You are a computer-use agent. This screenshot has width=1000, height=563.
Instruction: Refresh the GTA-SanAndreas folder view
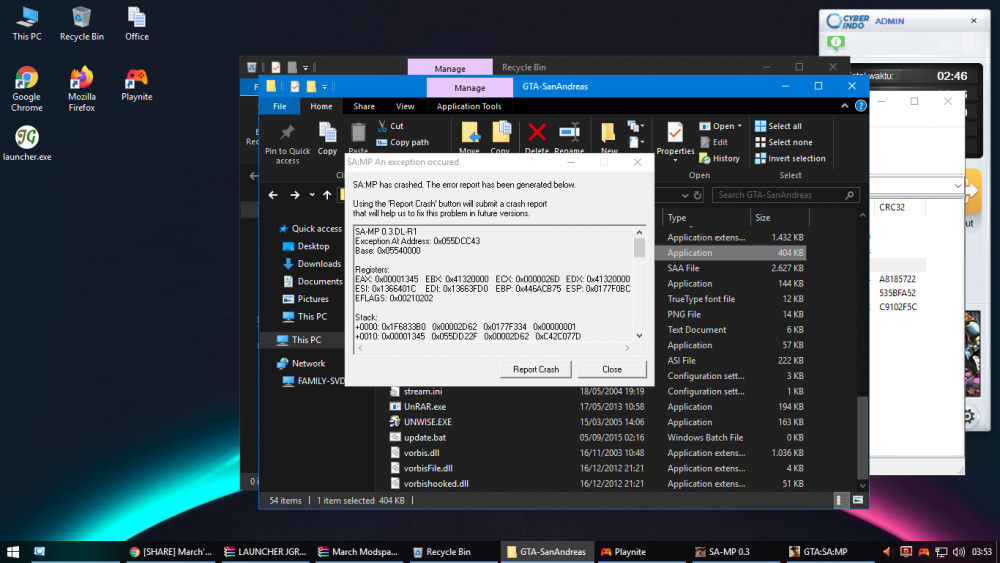pos(698,195)
